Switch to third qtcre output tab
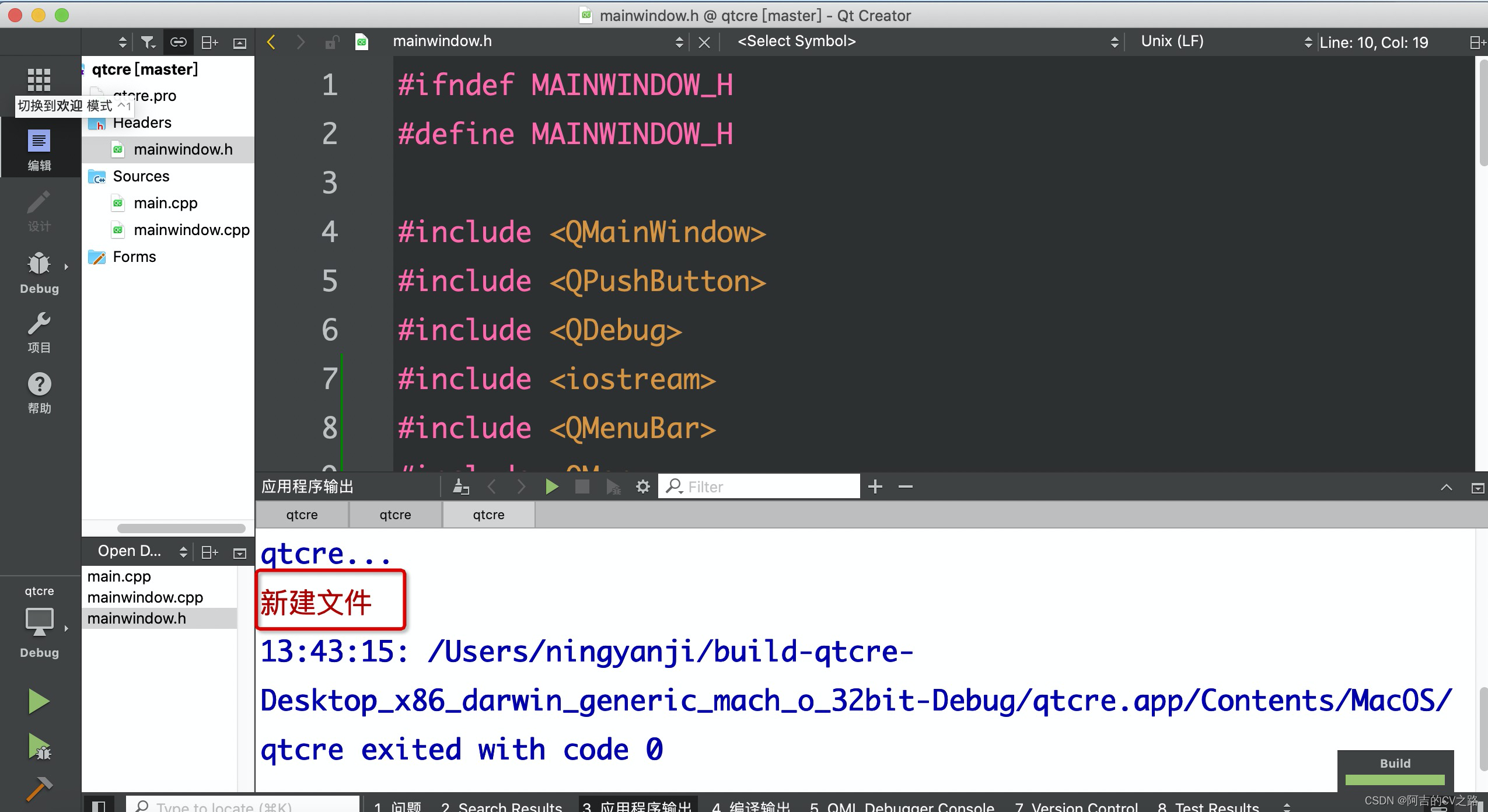 [488, 514]
